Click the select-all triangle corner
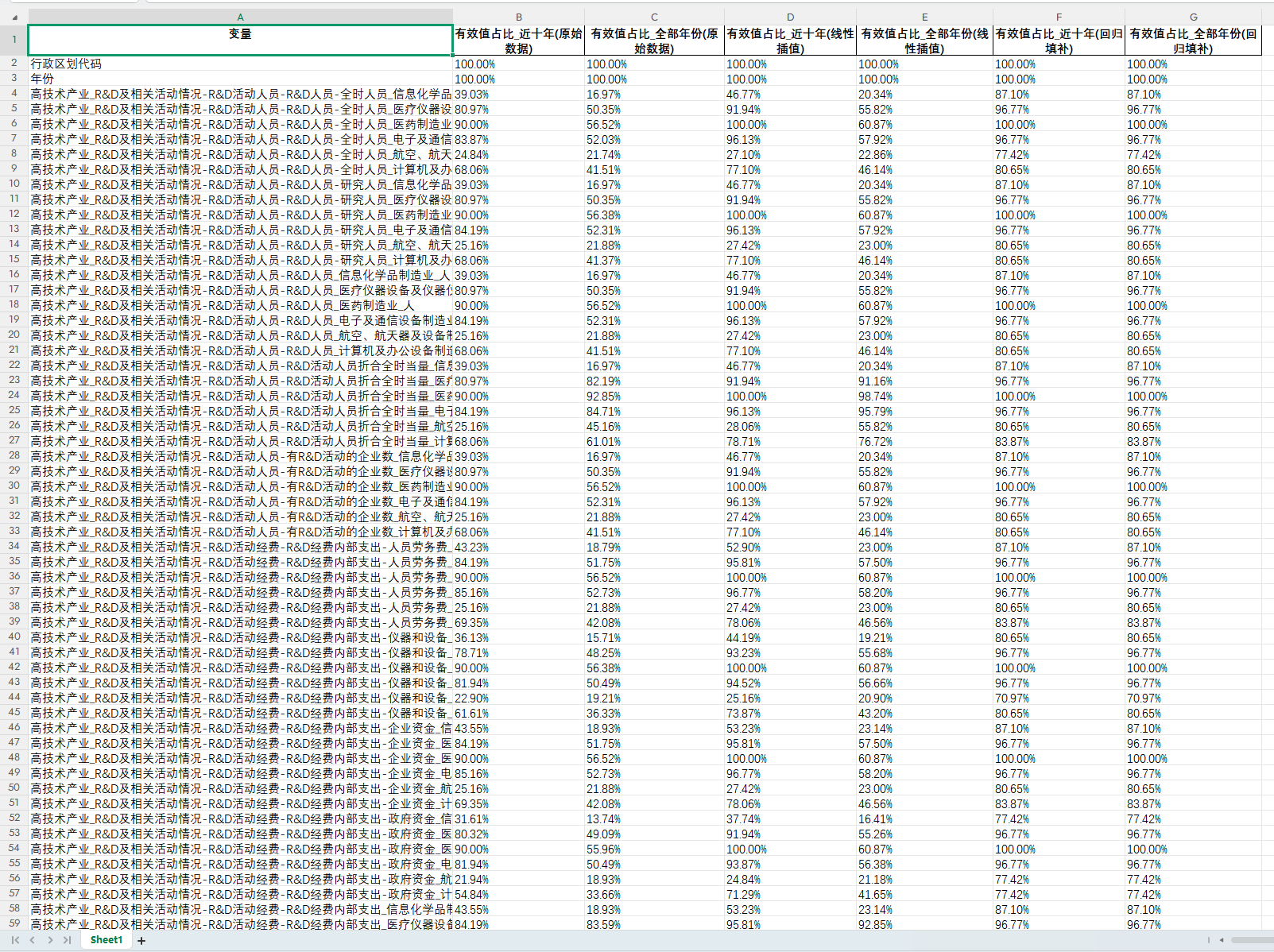This screenshot has height=952, width=1274. click(14, 17)
